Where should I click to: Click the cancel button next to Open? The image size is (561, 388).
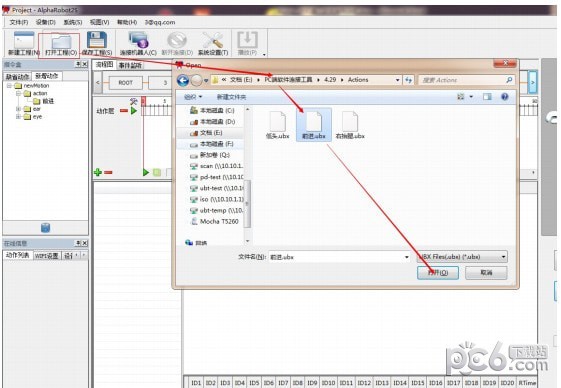[x=486, y=273]
